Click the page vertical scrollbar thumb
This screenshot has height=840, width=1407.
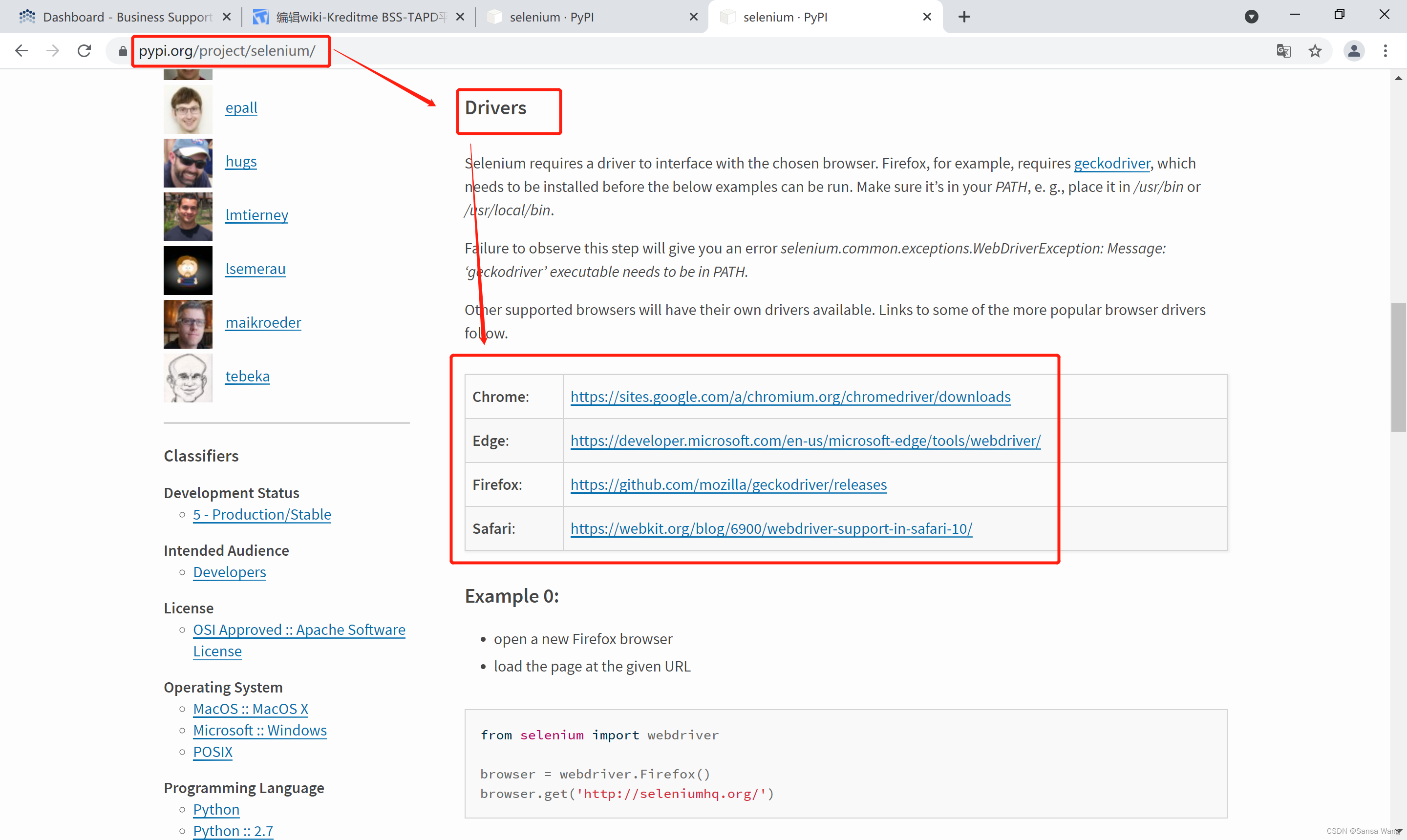point(1399,367)
